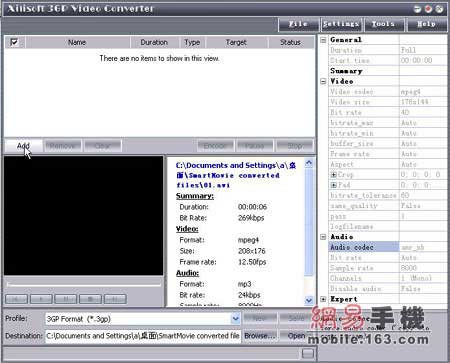
Task: Click the pause button under preview
Action: click(x=66, y=299)
